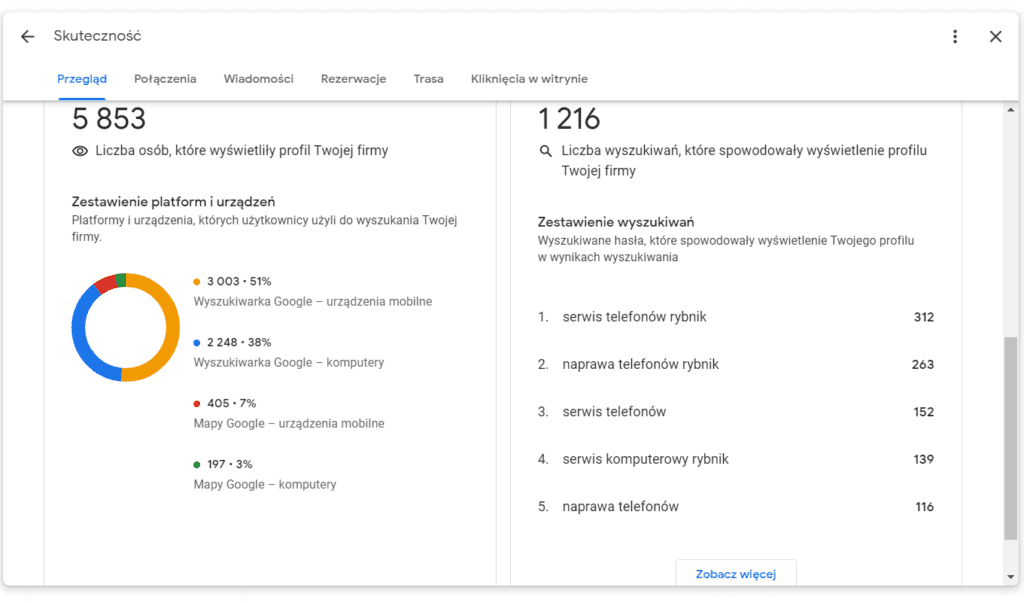Viewport: 1024px width, 603px height.
Task: Click the Zobacz więcej button
Action: pyautogui.click(x=735, y=574)
